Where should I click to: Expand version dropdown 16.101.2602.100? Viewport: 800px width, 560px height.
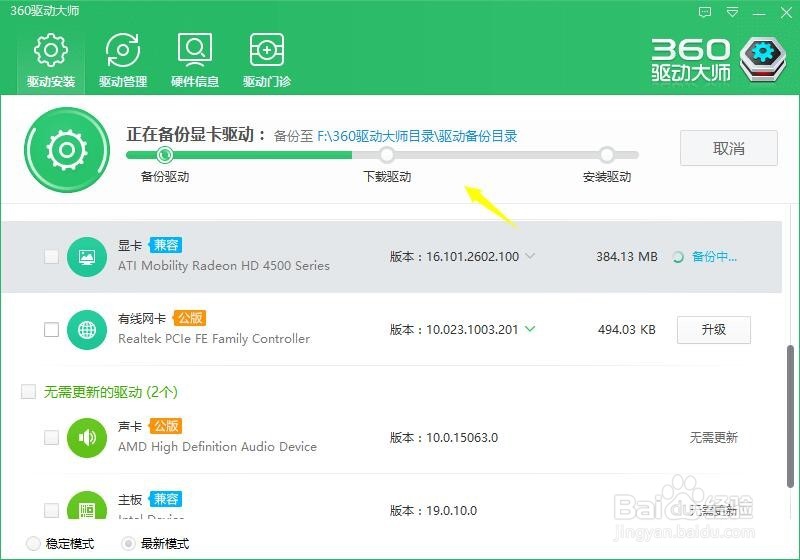[x=530, y=256]
